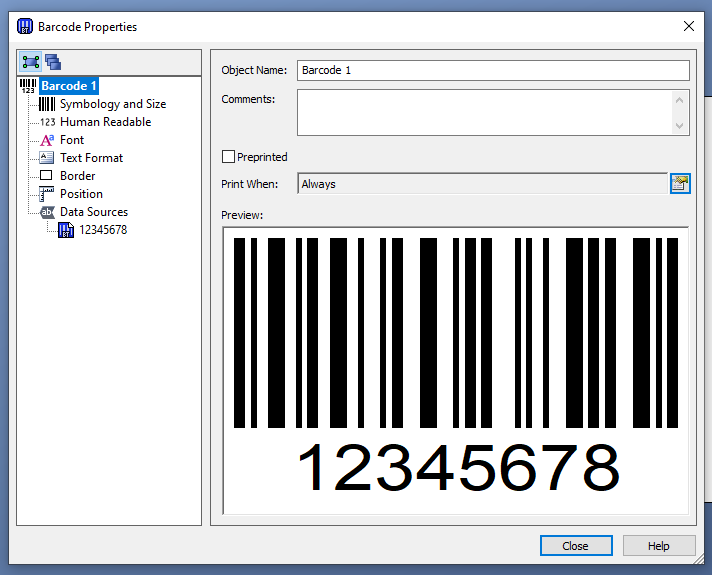Close the Barcode Properties dialog with X
712x575 pixels.
click(689, 26)
